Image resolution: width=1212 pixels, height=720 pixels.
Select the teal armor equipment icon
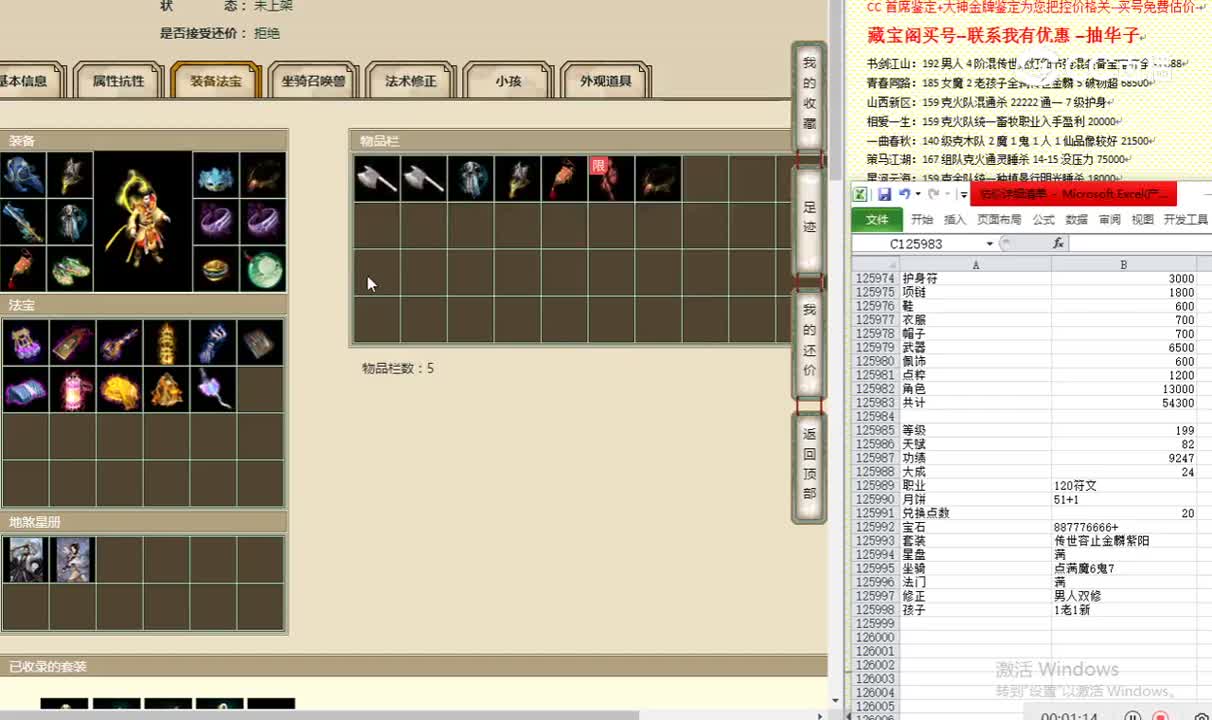click(x=70, y=222)
